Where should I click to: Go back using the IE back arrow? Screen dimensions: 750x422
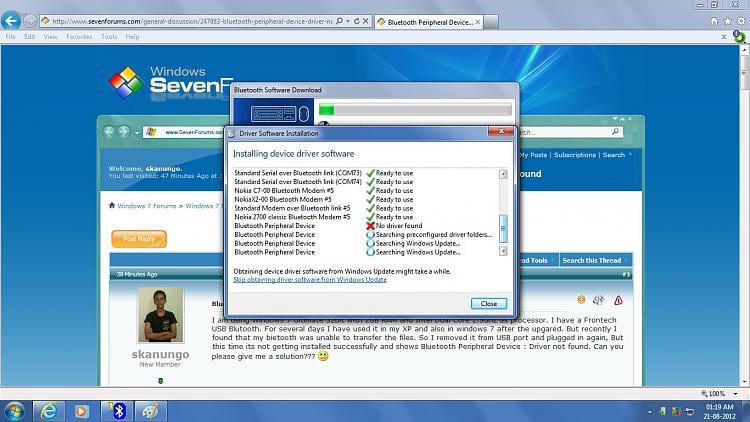(x=11, y=21)
